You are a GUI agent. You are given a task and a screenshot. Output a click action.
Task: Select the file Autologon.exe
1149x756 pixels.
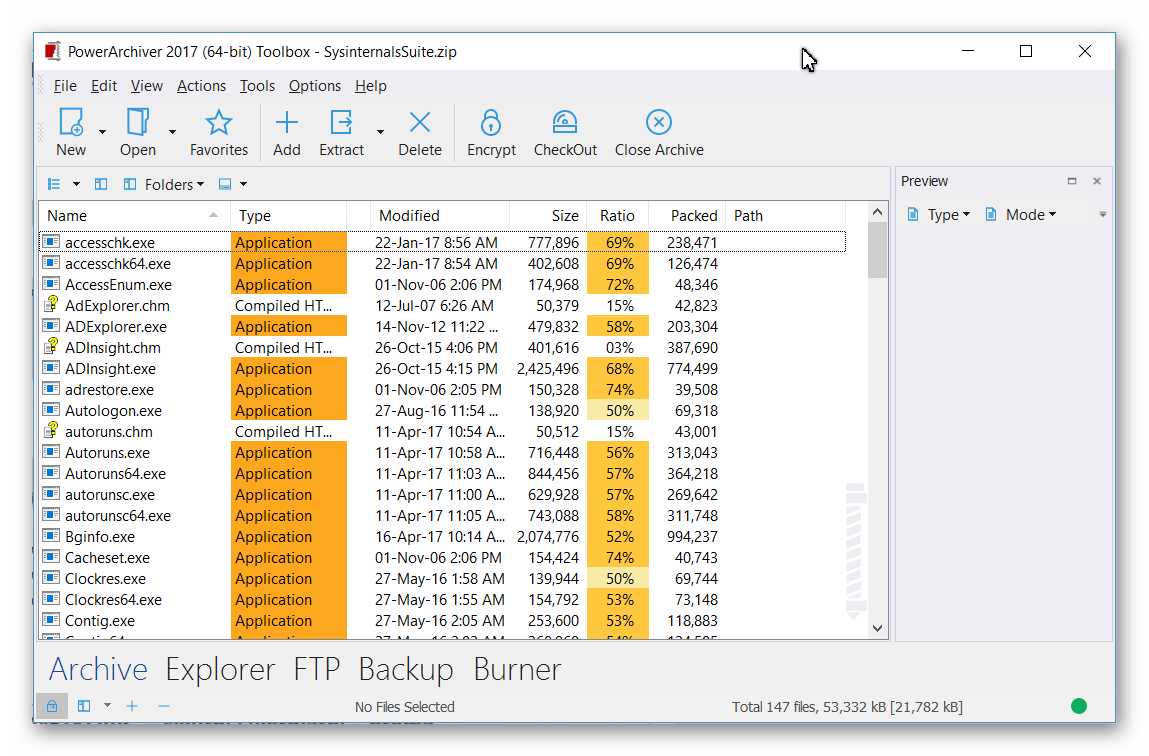(x=113, y=410)
